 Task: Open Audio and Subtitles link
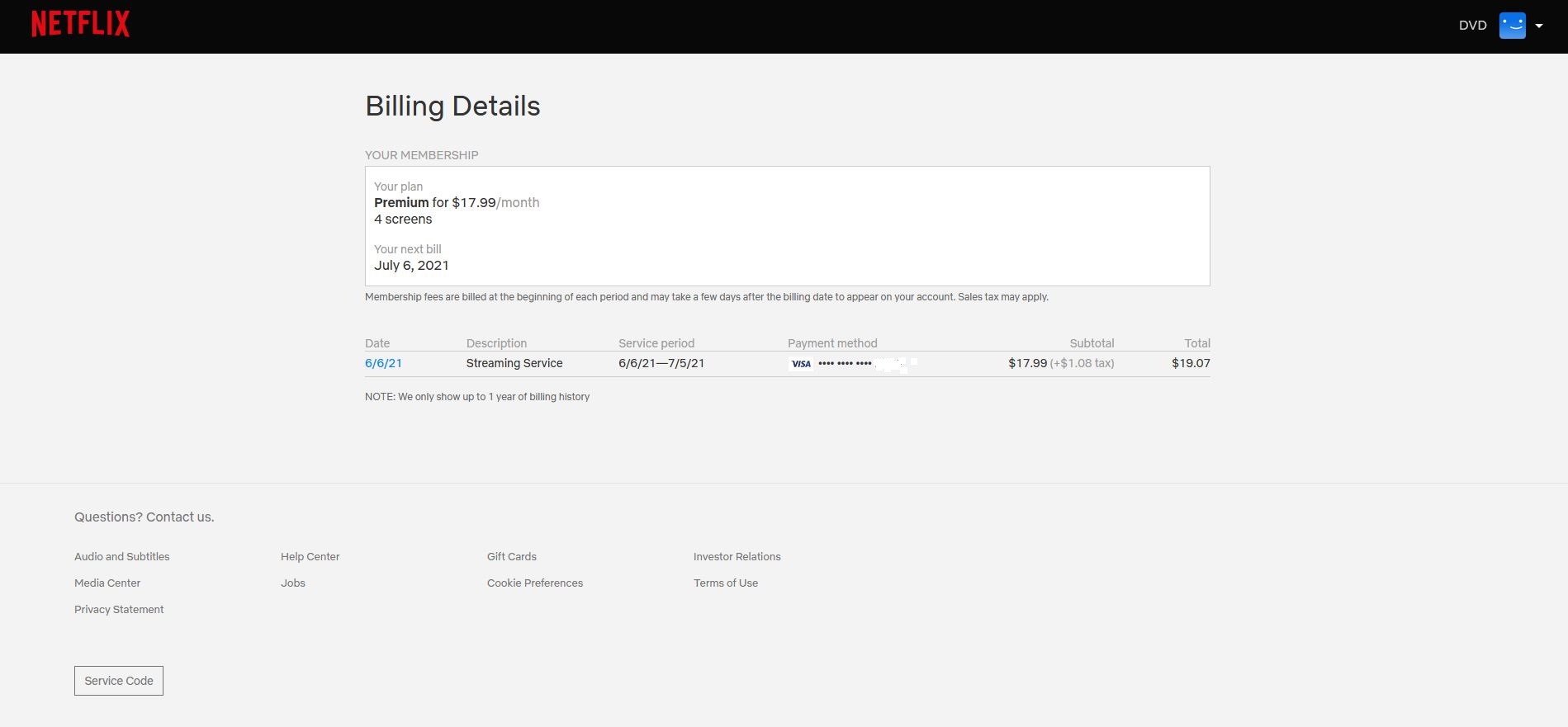(x=122, y=557)
